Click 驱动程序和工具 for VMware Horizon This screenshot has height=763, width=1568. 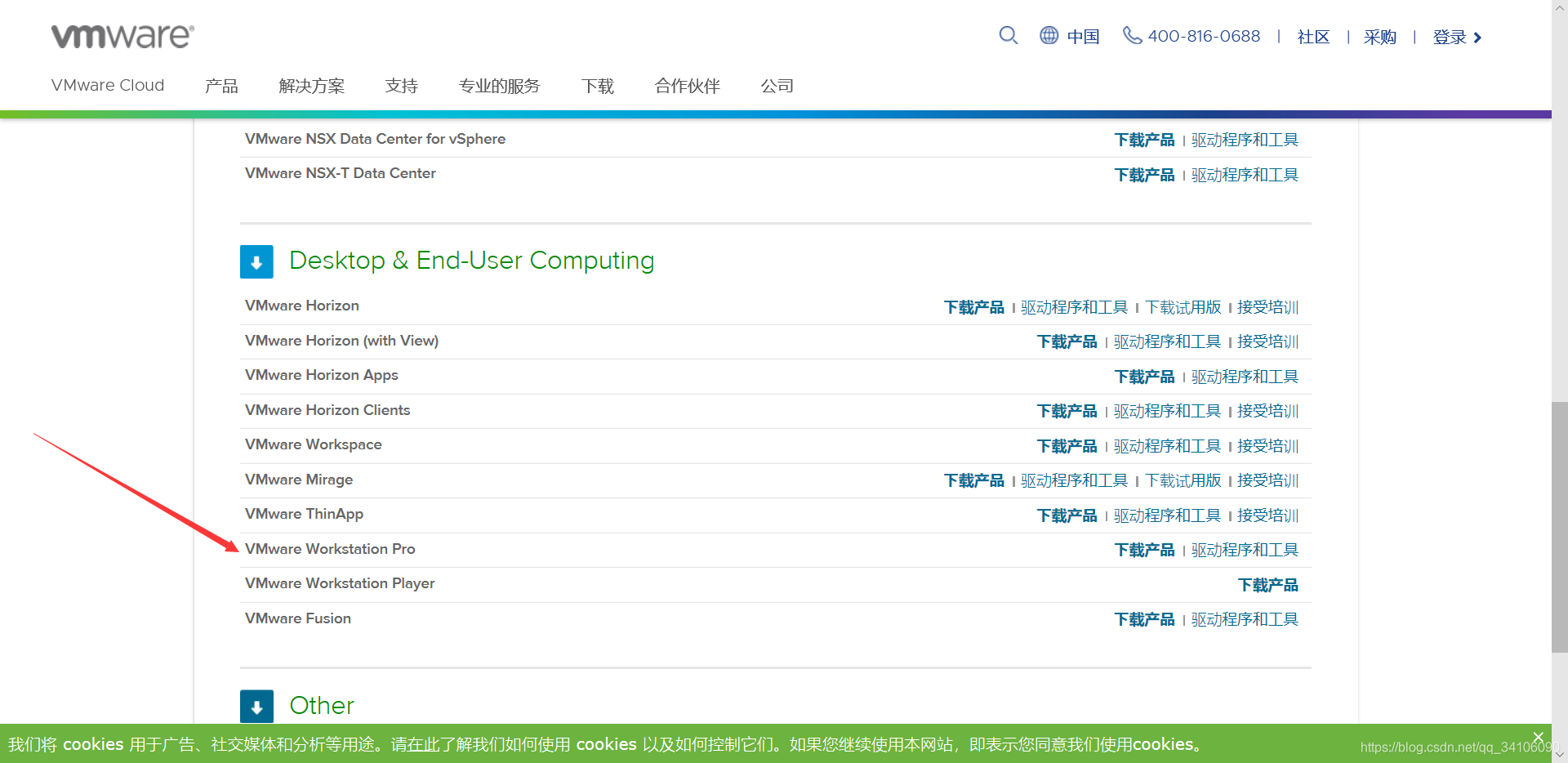(x=1074, y=307)
